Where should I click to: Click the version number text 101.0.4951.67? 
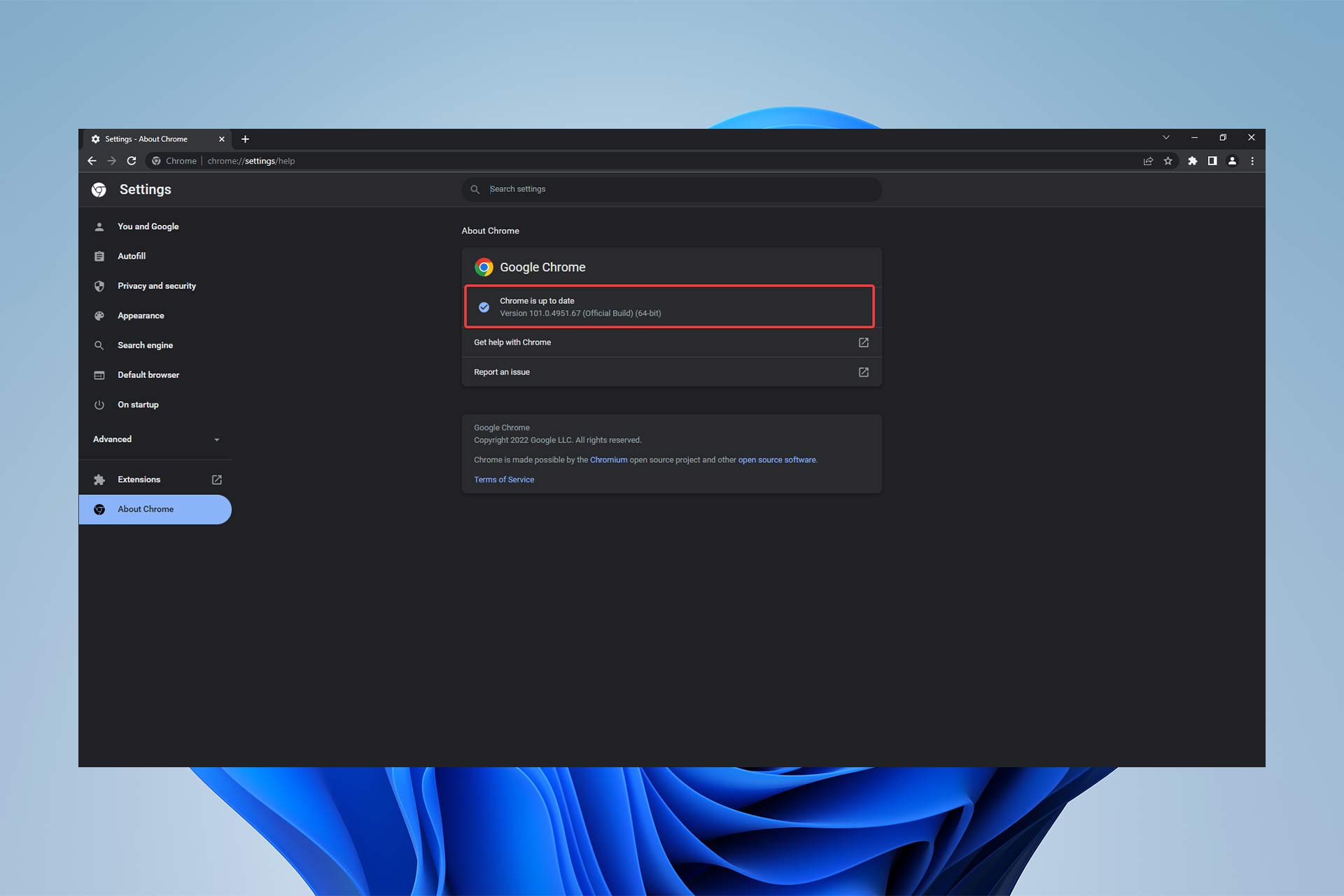click(554, 314)
